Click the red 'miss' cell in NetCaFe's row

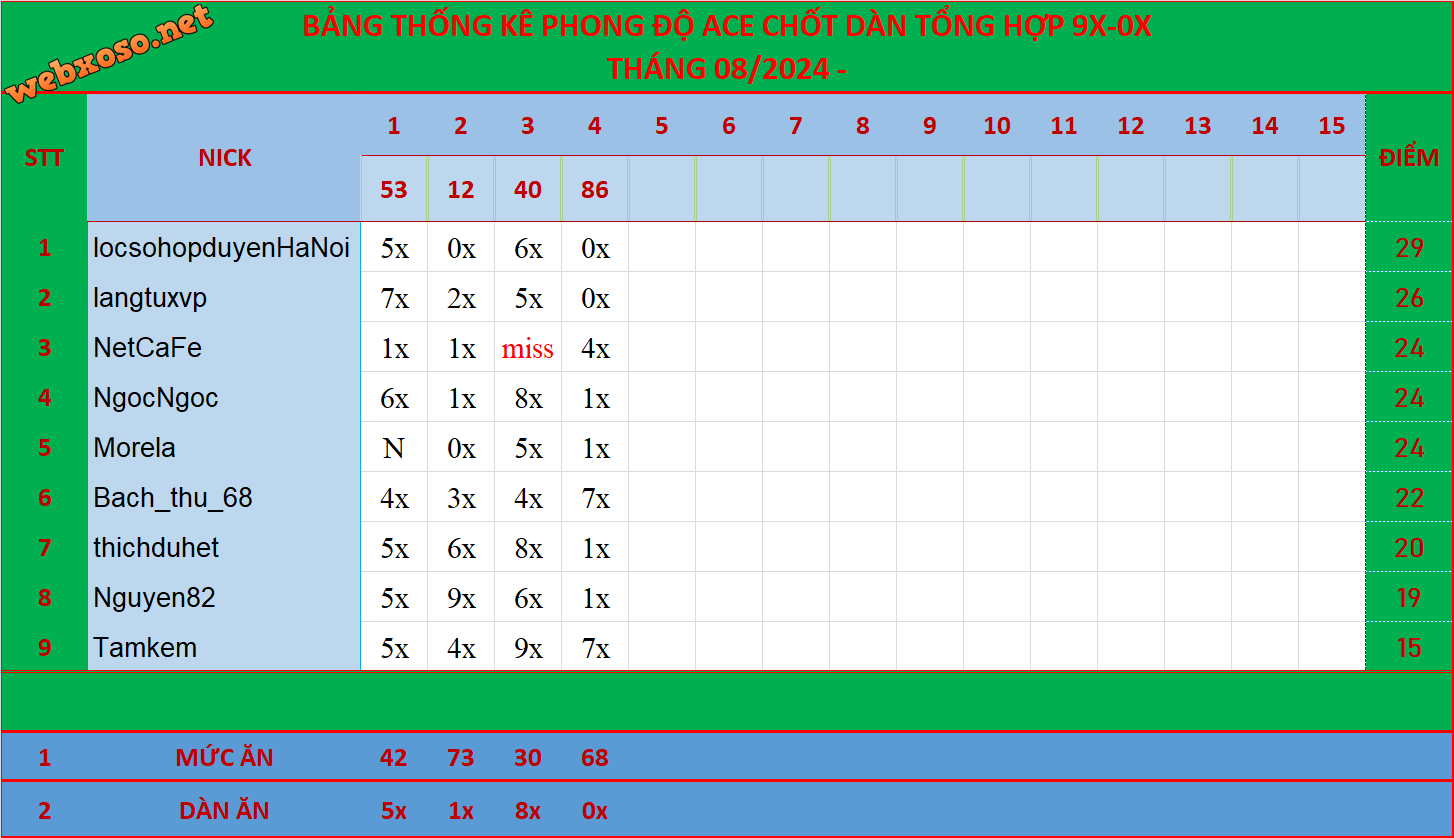(x=528, y=348)
